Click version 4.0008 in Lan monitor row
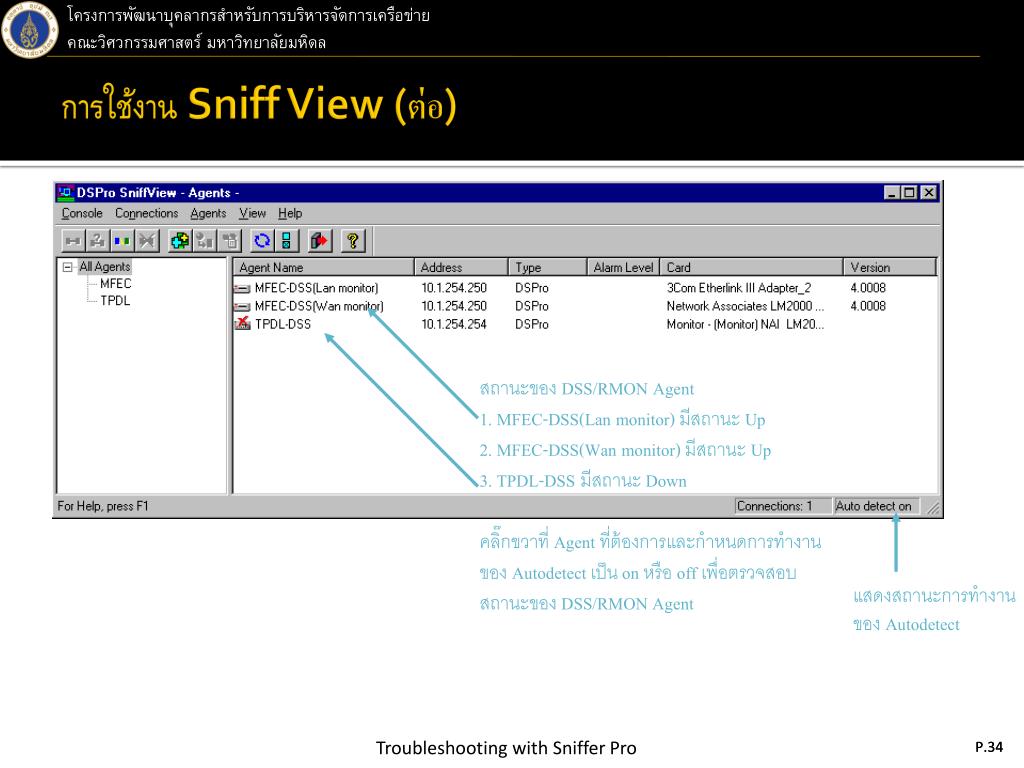Image resolution: width=1024 pixels, height=768 pixels. point(868,288)
